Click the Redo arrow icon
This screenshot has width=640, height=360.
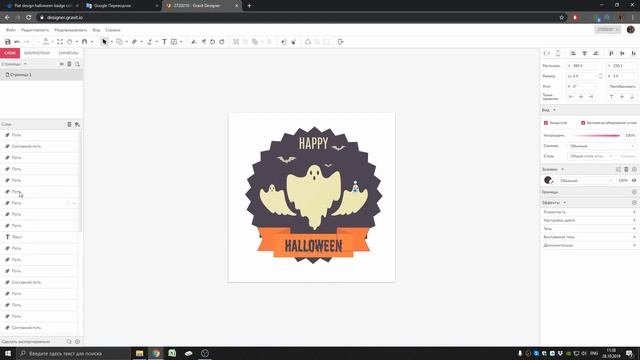(27, 42)
